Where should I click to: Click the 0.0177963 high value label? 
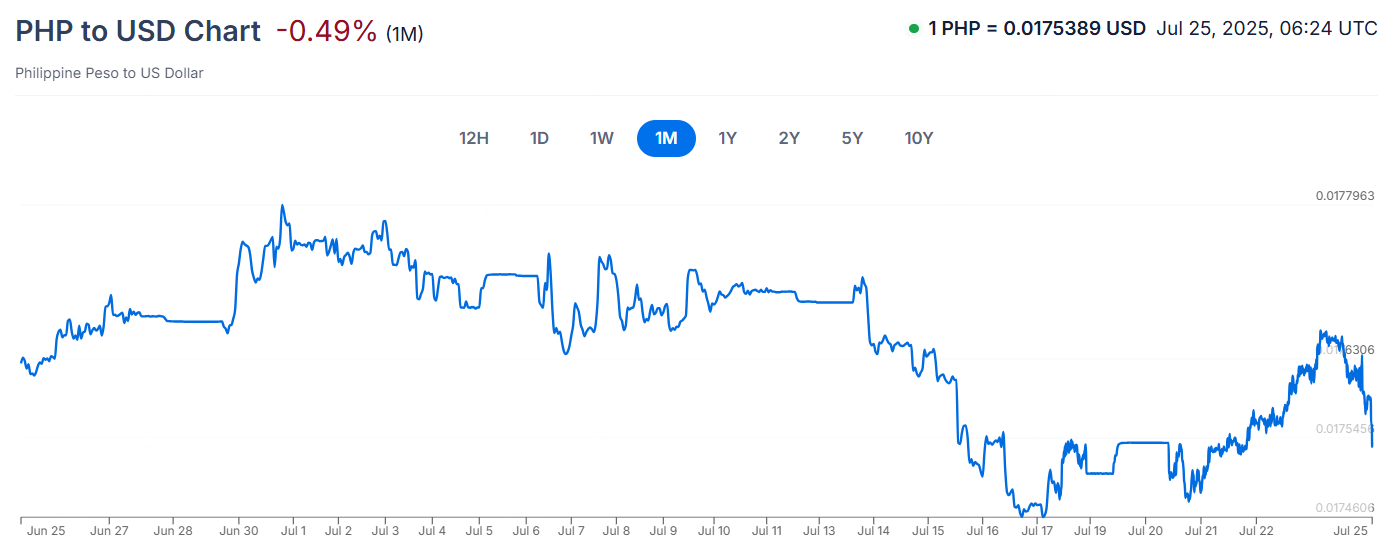[x=1345, y=196]
